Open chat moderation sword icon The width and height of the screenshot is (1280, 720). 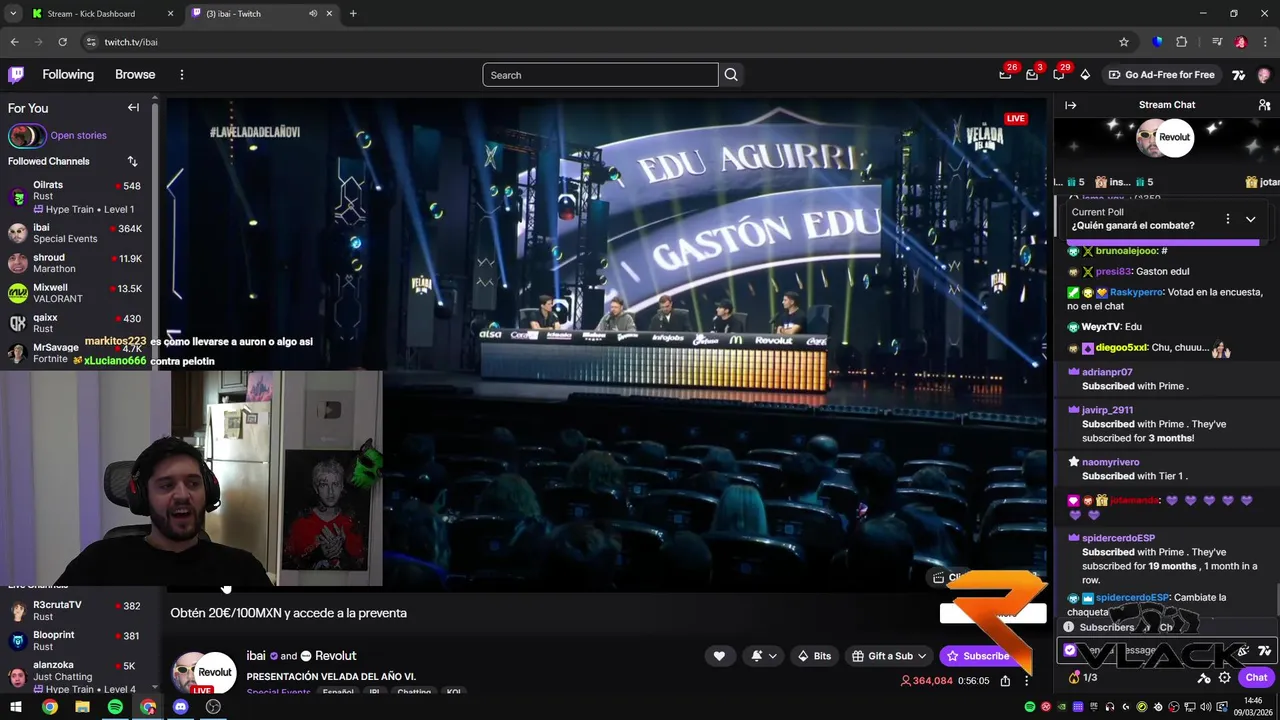click(x=1204, y=677)
